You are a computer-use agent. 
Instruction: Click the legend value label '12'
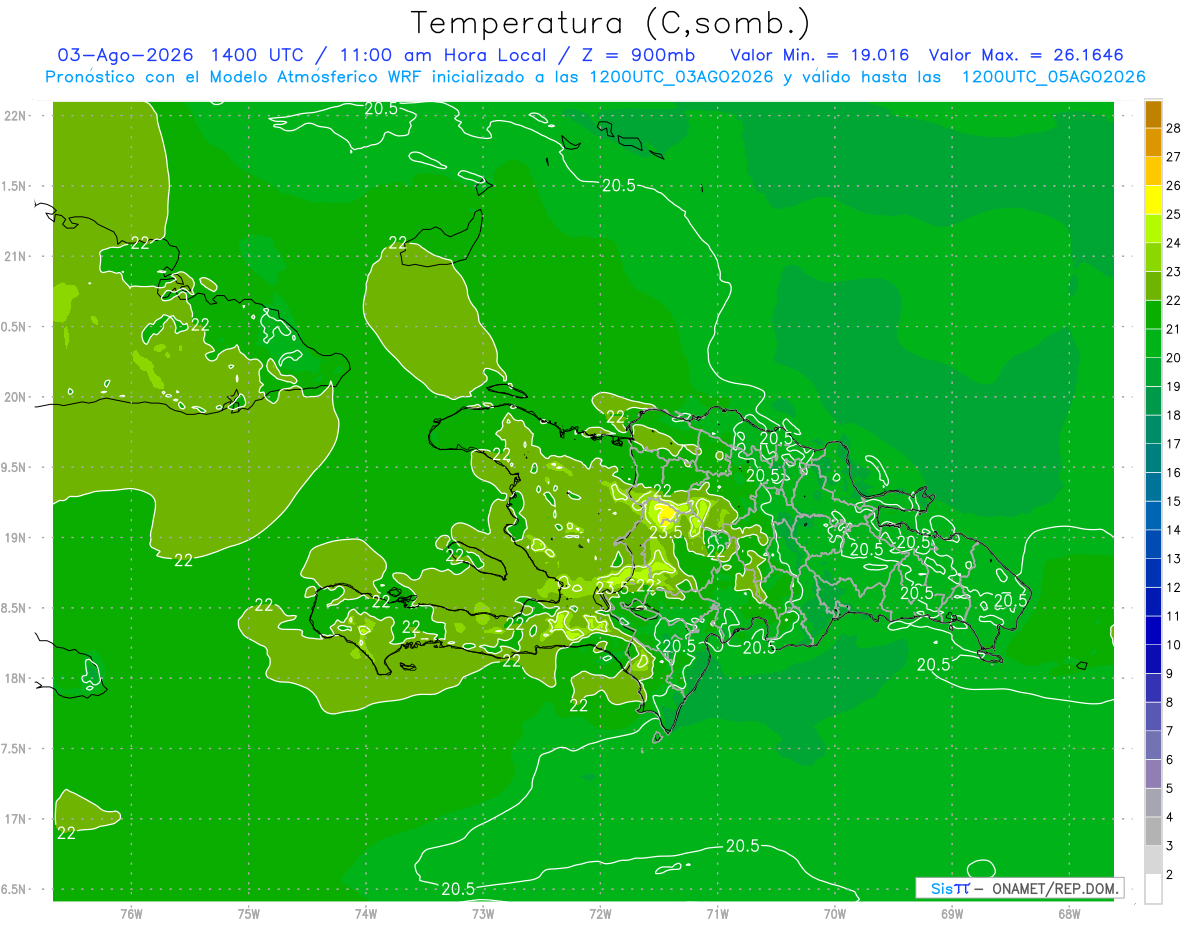1173,587
